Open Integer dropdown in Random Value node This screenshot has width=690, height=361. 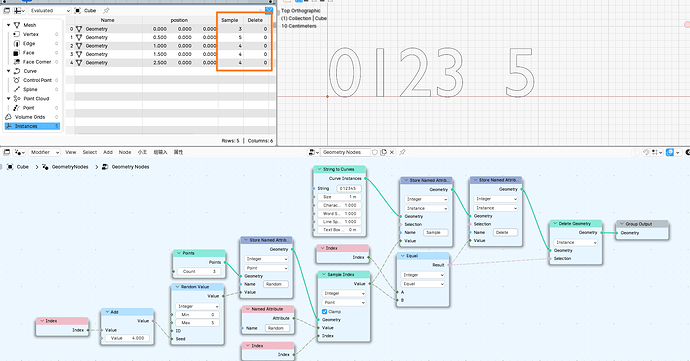[198, 306]
